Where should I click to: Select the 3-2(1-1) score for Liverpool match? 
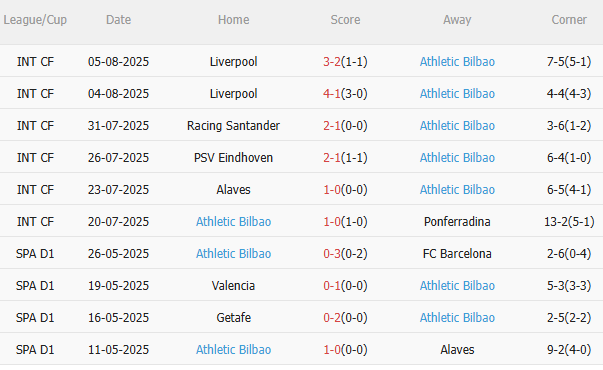[345, 62]
